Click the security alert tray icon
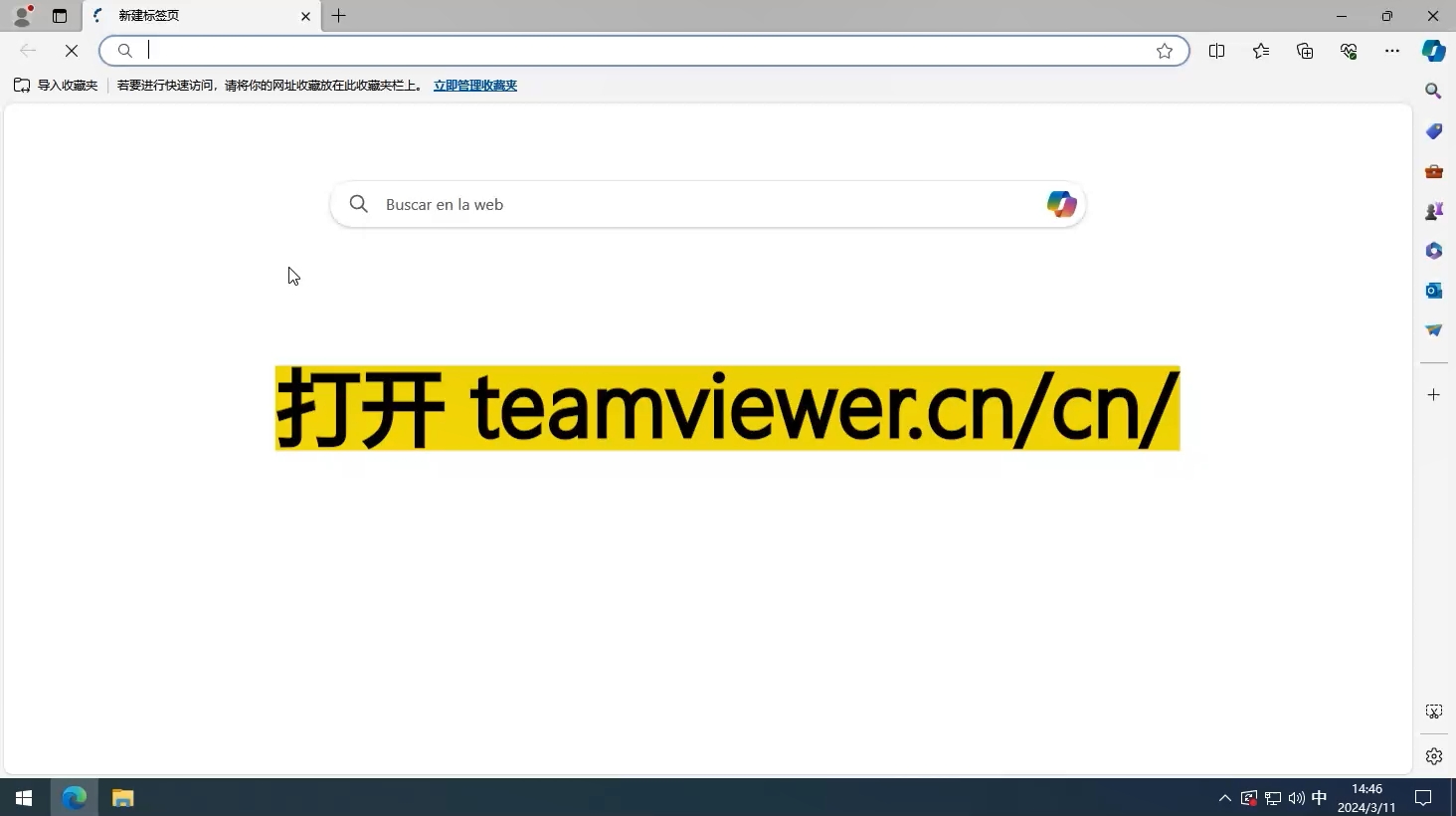Viewport: 1456px width, 816px height. pyautogui.click(x=1249, y=797)
